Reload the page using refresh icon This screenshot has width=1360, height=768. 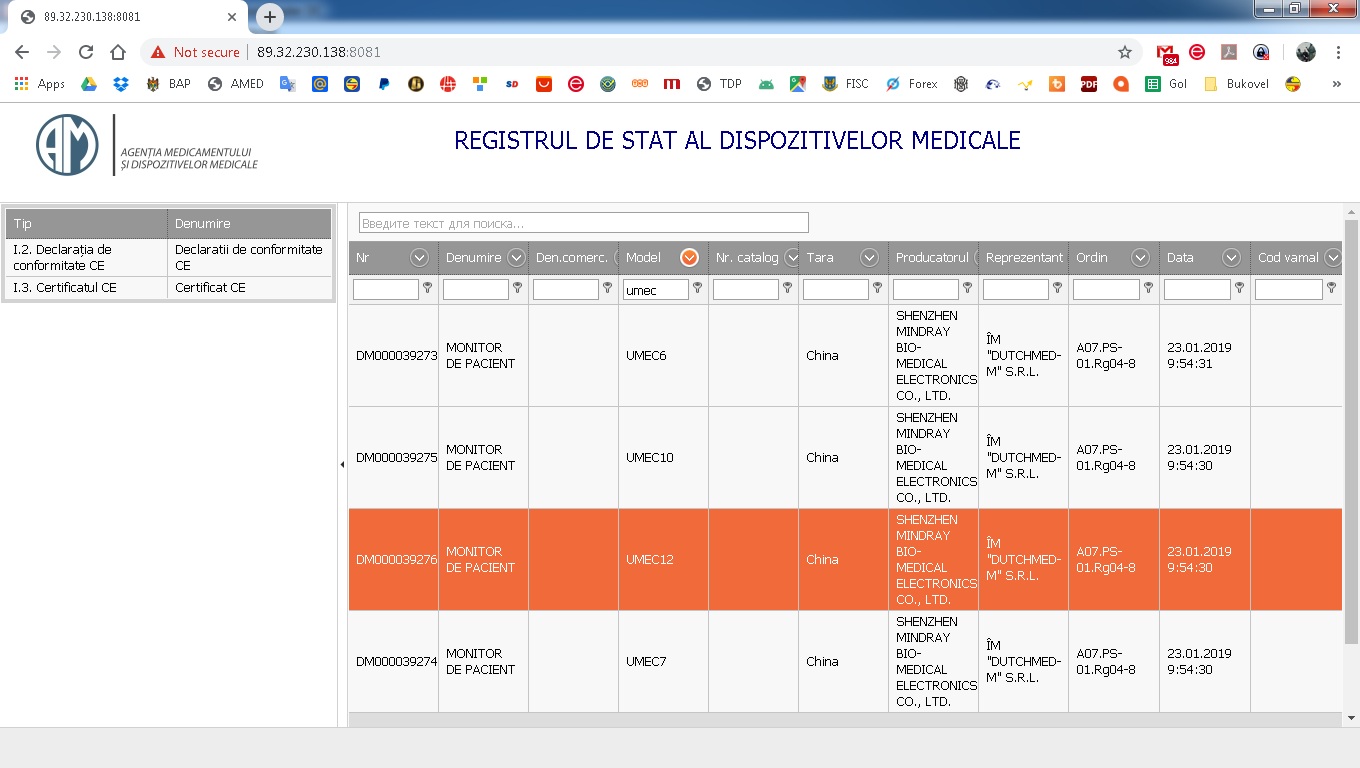86,52
